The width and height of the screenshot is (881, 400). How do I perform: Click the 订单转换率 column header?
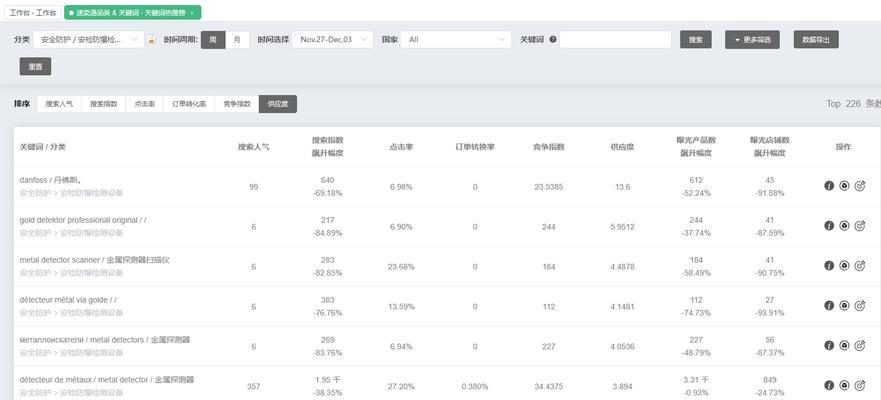[x=475, y=147]
